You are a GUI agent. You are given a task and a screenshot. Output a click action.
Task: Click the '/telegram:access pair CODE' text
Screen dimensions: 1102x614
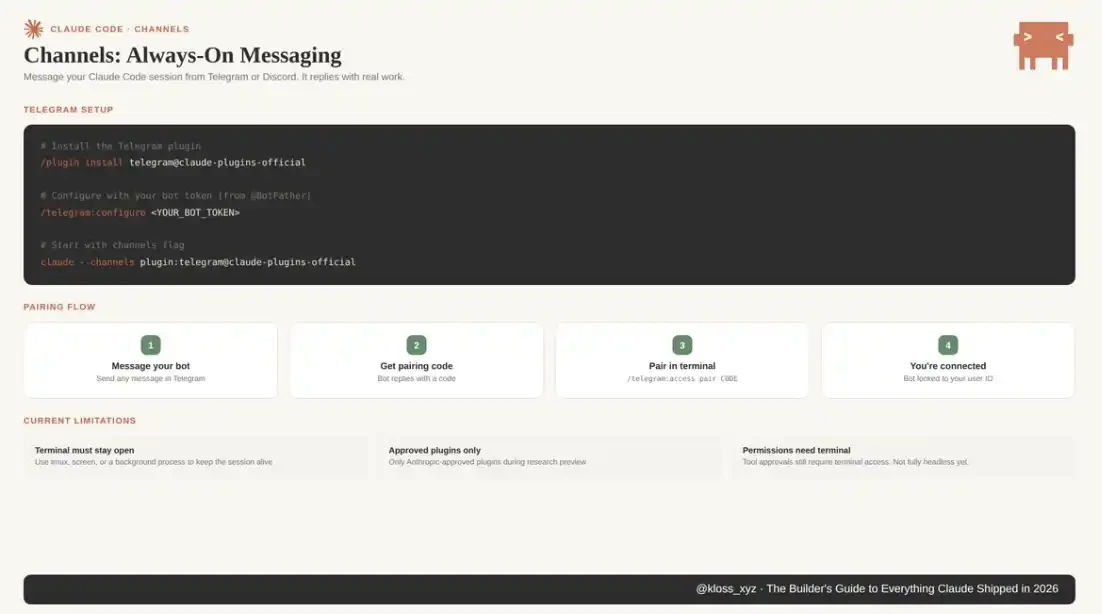(x=682, y=379)
